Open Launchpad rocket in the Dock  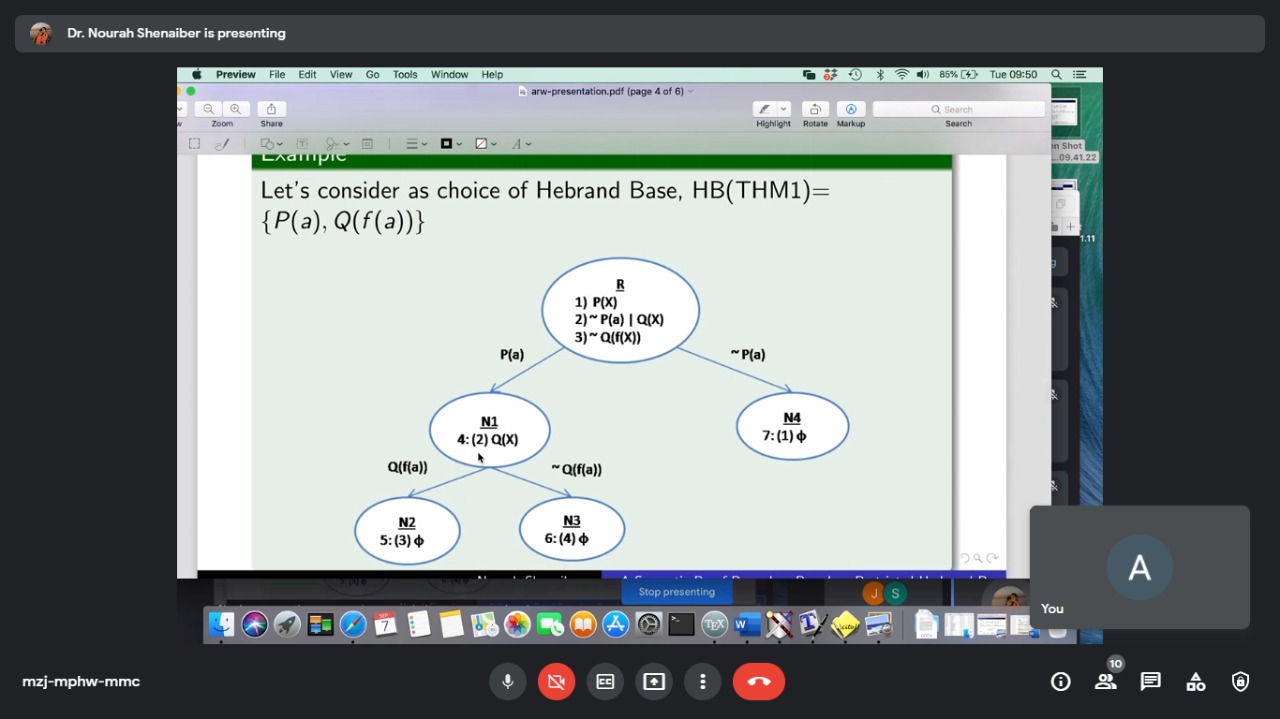point(287,624)
